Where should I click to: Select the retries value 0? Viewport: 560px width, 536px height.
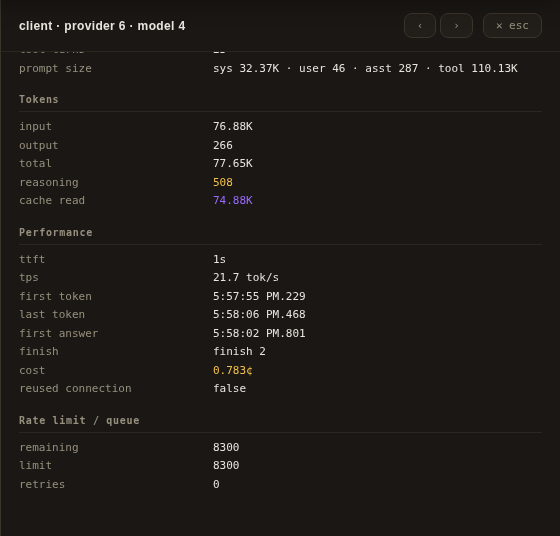click(x=216, y=484)
